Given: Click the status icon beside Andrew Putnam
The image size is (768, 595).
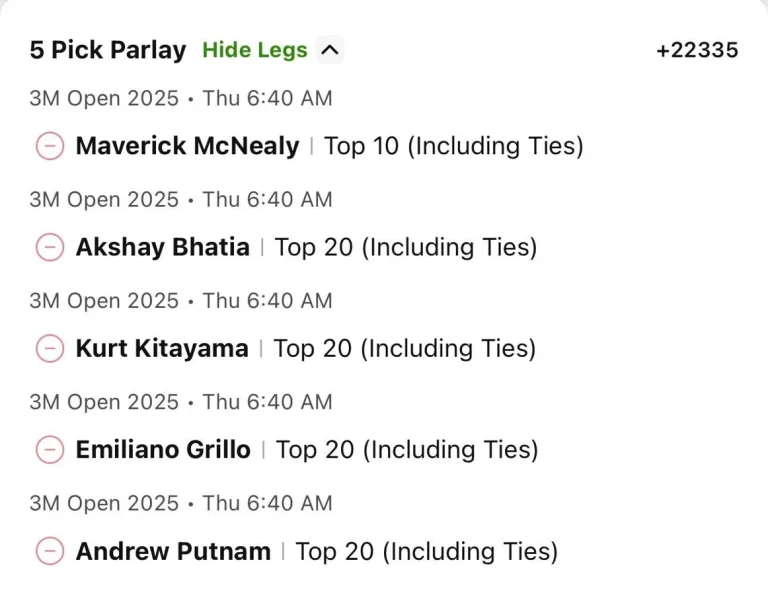Looking at the screenshot, I should 49,551.
